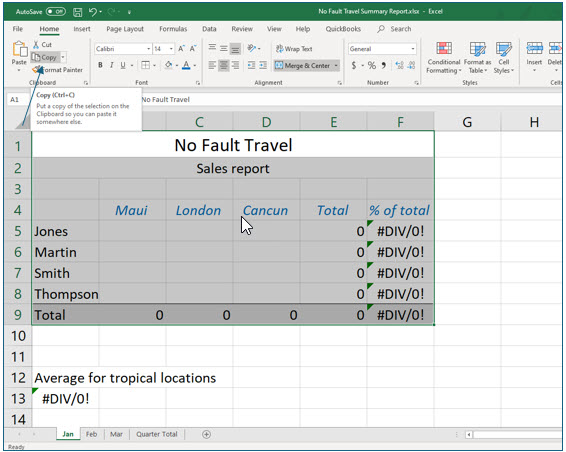The width and height of the screenshot is (566, 452).
Task: Click Merge & Center button
Action: click(x=303, y=66)
